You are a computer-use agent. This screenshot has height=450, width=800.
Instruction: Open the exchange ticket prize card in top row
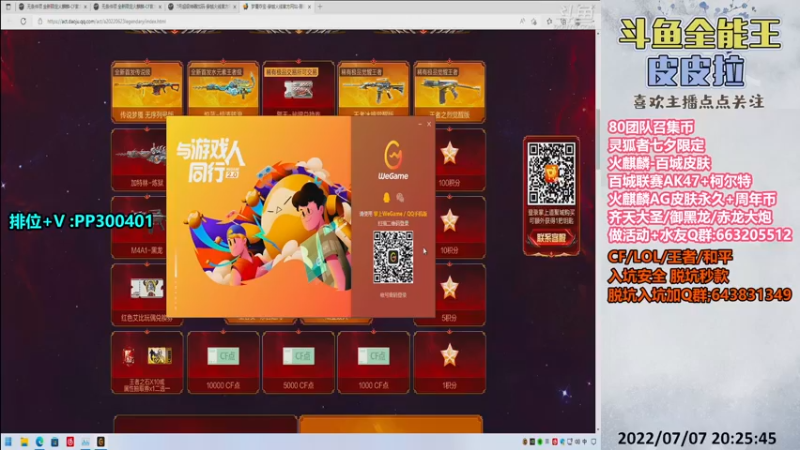(298, 92)
